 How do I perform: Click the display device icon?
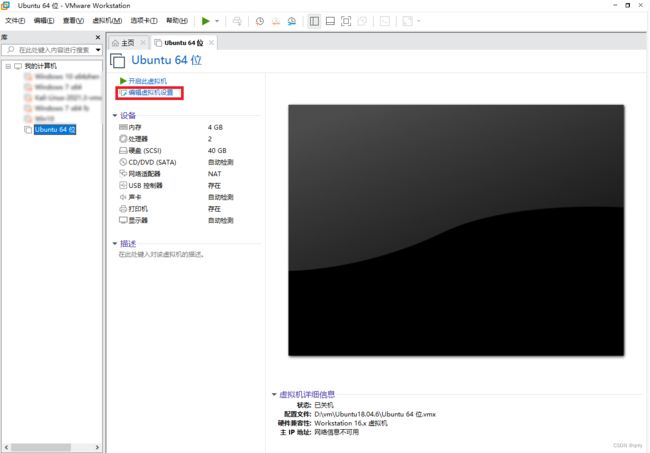123,220
